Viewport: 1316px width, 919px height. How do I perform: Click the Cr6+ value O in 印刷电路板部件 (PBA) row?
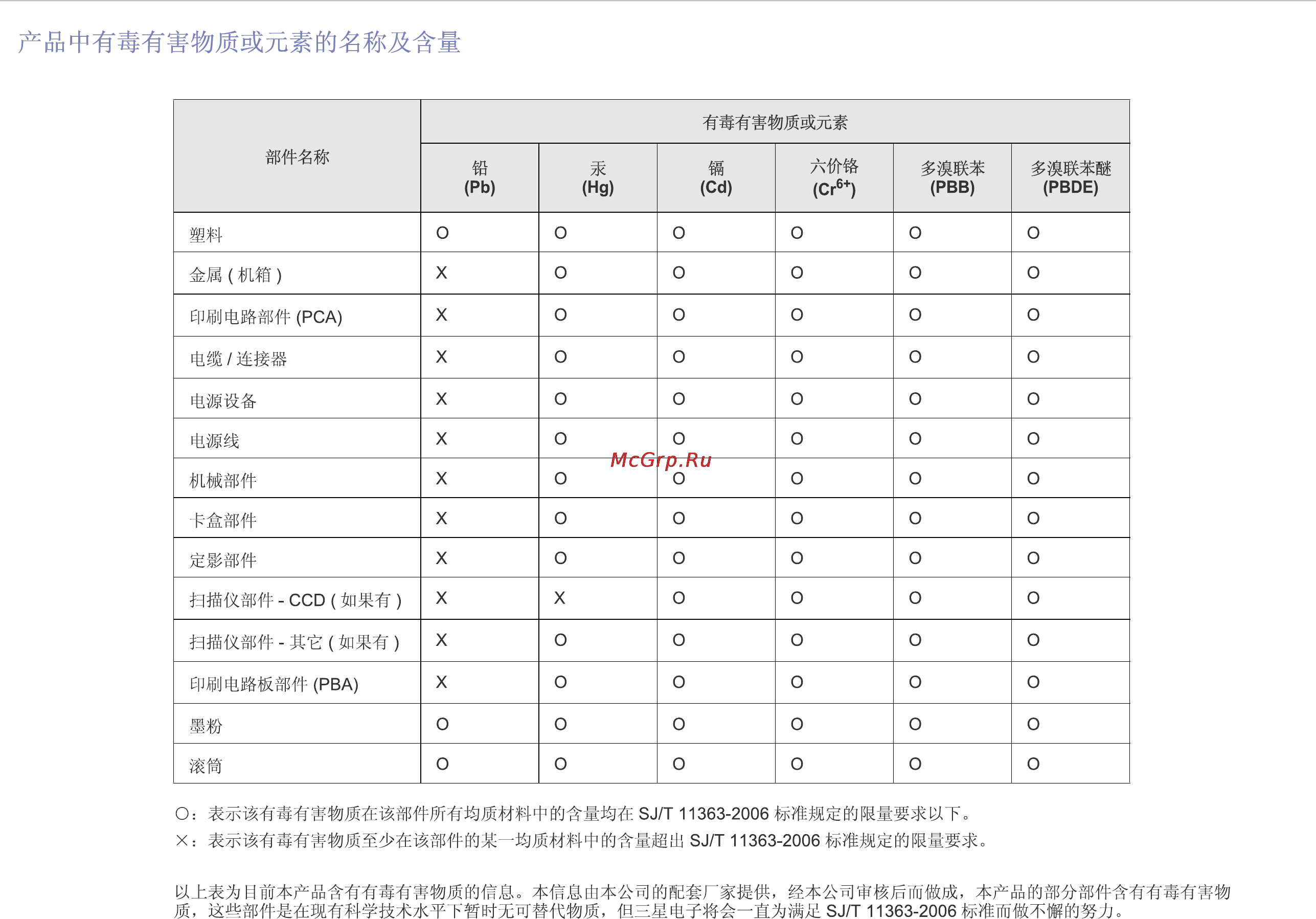(797, 682)
